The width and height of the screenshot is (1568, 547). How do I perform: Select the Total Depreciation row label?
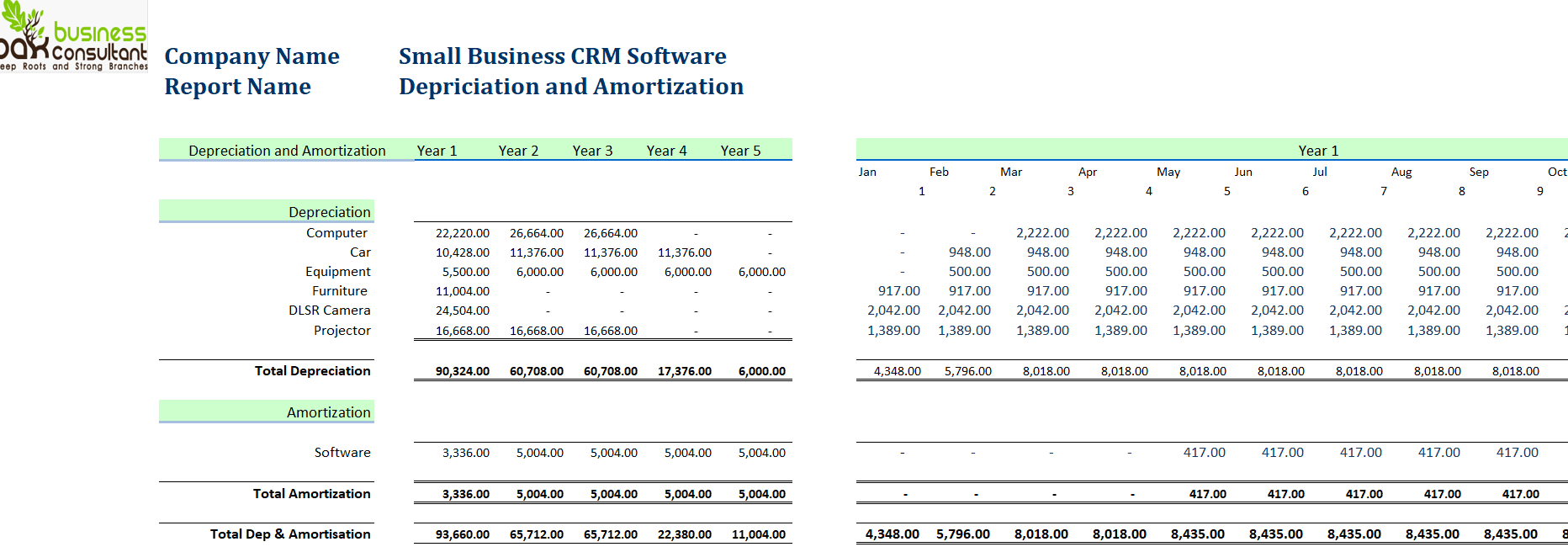(312, 371)
